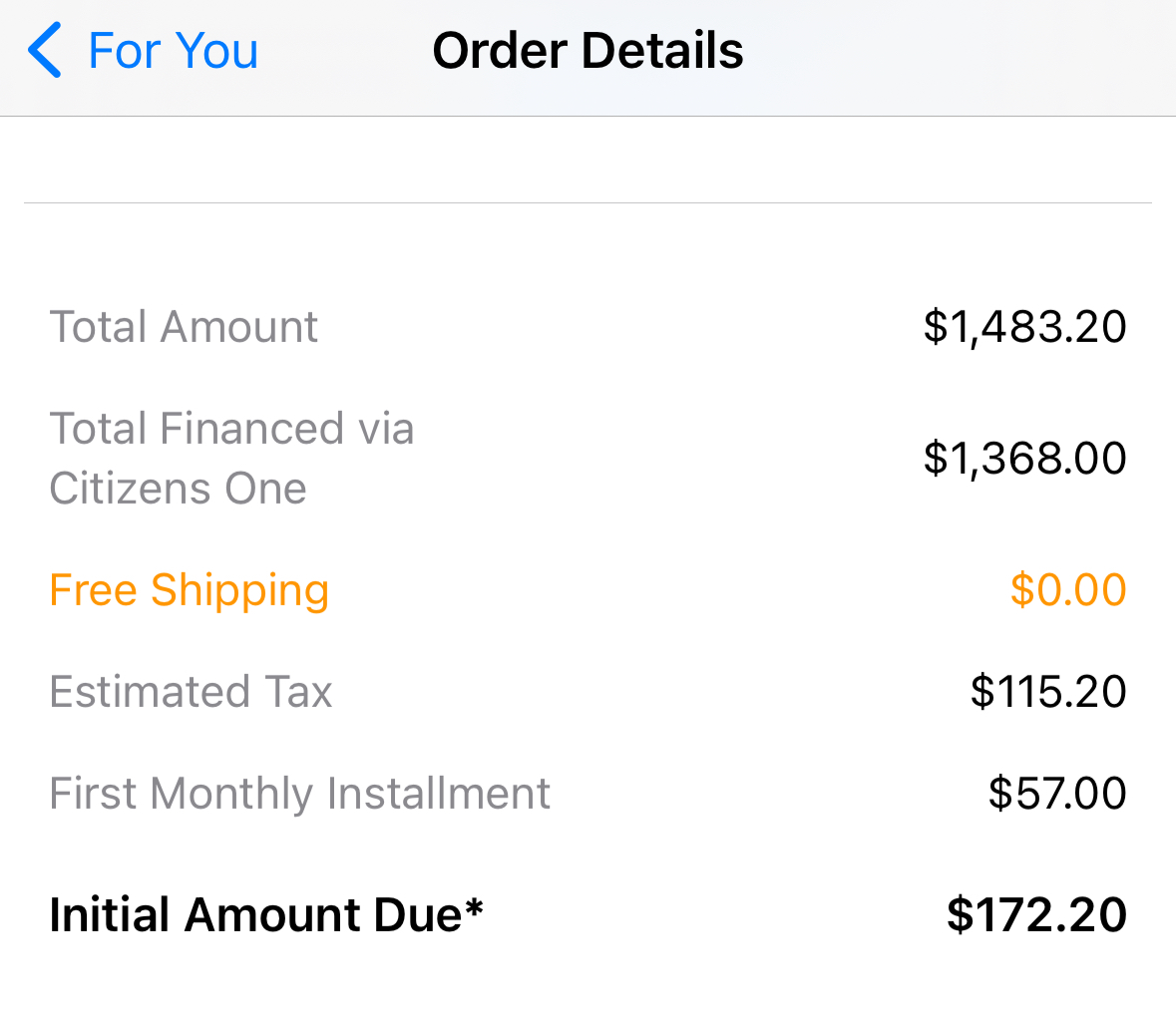The image size is (1176, 1025).
Task: Select the $1,368.00 financed value
Action: tap(1024, 459)
